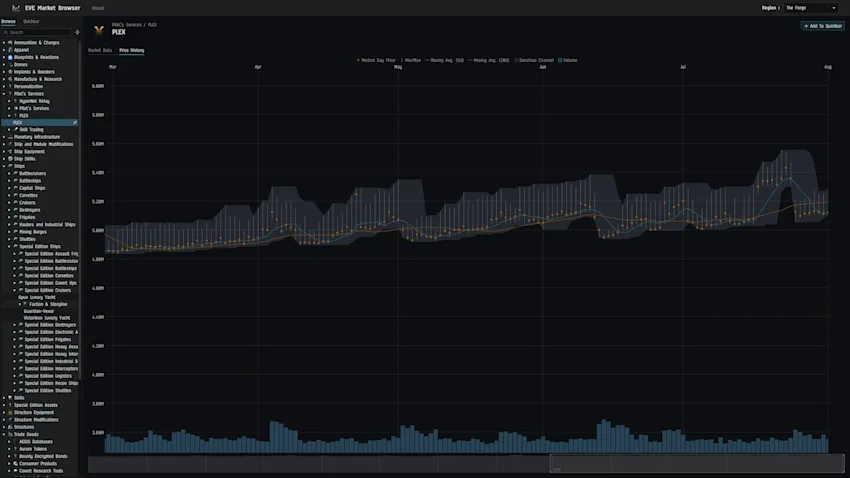Viewport: 850px width, 478px height.
Task: Click the Structures category icon
Action: pyautogui.click(x=10, y=427)
